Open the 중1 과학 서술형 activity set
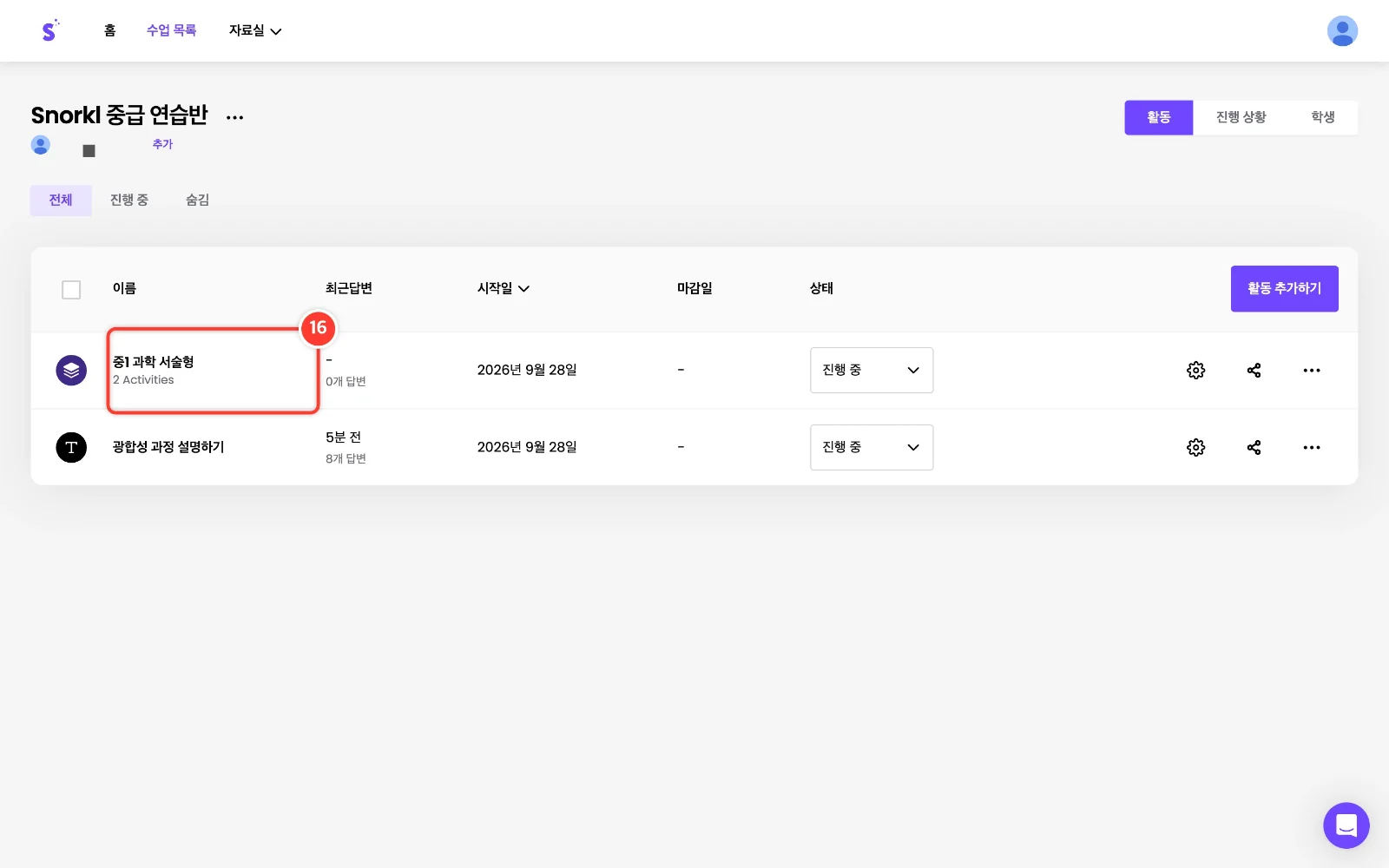Viewport: 1389px width, 868px height. click(153, 362)
